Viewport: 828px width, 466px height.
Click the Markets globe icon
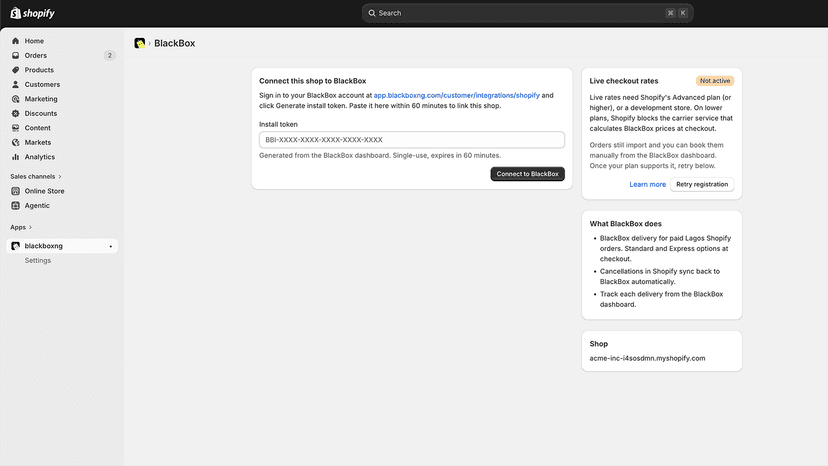[x=15, y=143]
